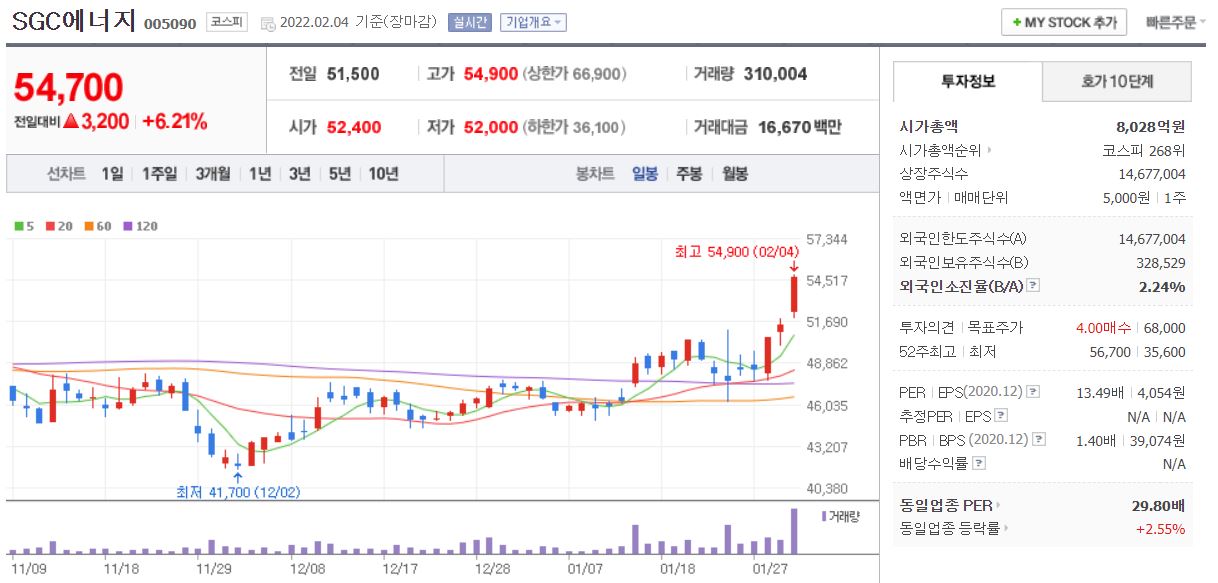Toggle the 실시간 real-time quote mode
Screen dimensions: 1218x583
(x=468, y=22)
